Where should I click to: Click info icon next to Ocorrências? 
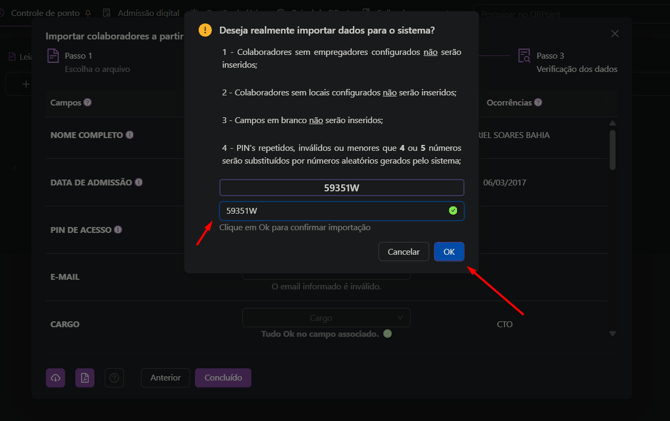click(538, 103)
